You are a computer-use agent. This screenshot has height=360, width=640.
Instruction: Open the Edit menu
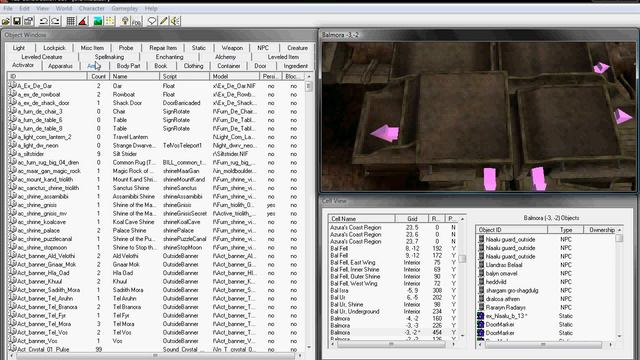coord(24,8)
